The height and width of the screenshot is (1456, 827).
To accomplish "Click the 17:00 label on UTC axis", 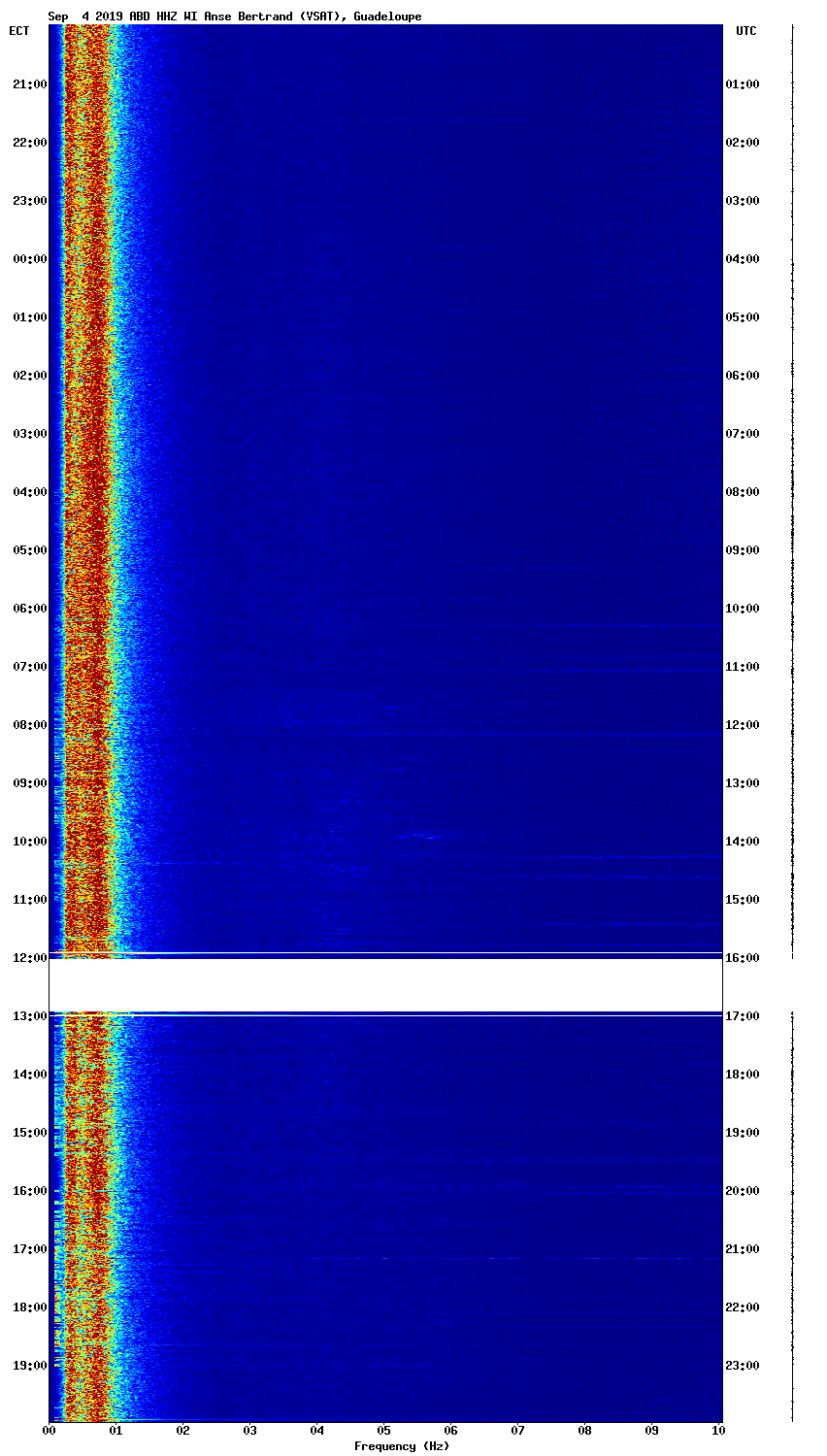I will pos(743,1016).
